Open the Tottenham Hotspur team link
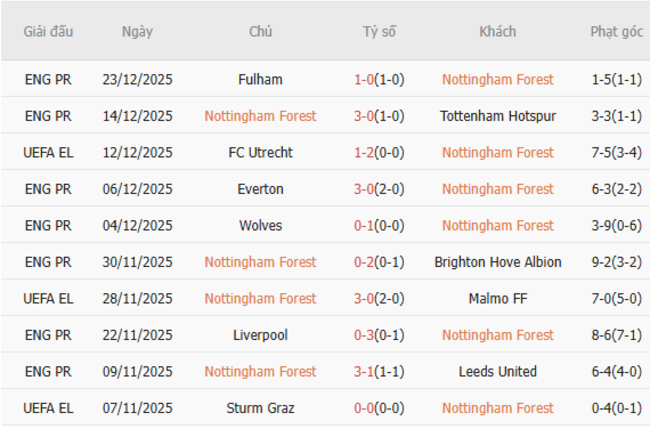 [497, 116]
